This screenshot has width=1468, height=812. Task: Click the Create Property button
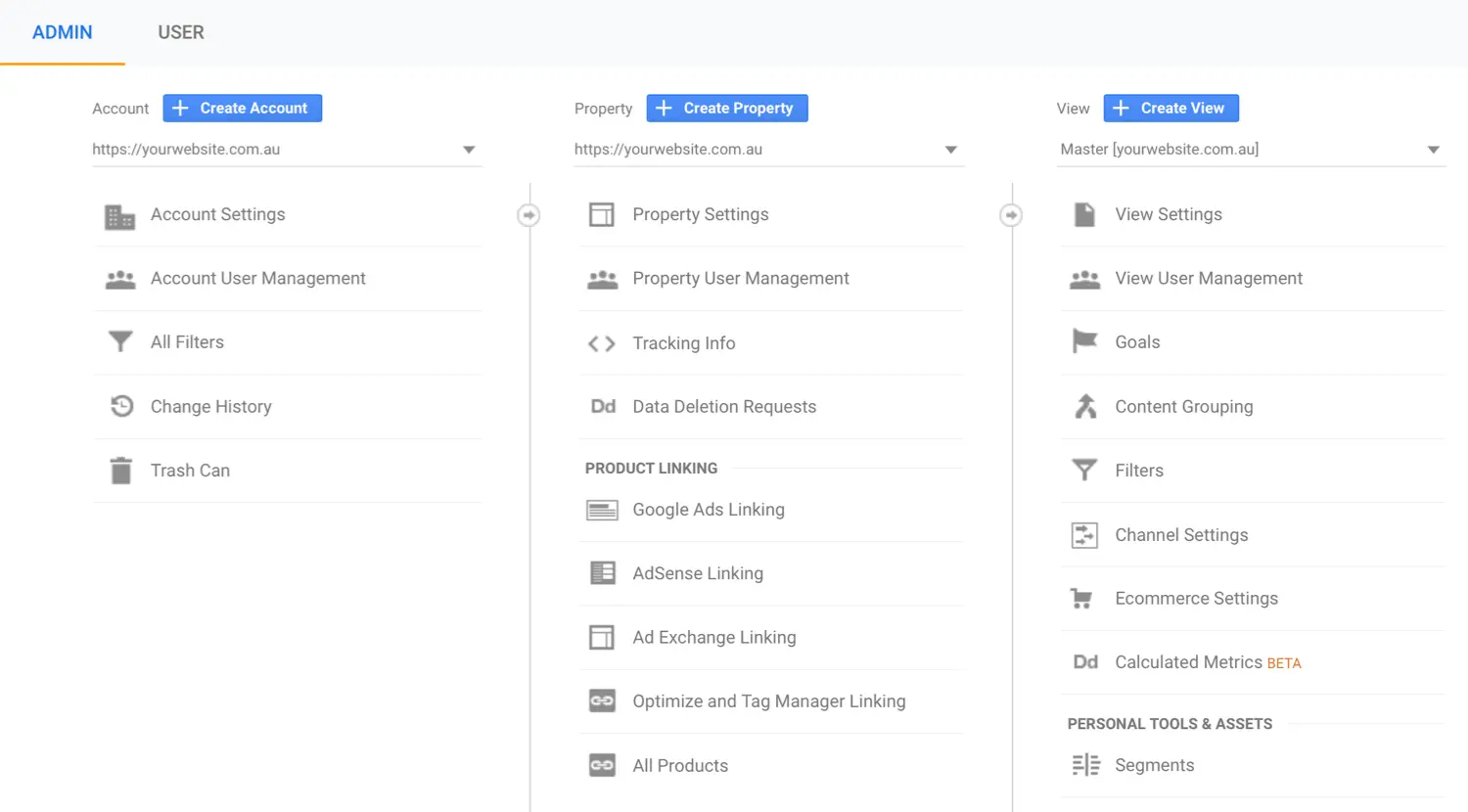(727, 109)
